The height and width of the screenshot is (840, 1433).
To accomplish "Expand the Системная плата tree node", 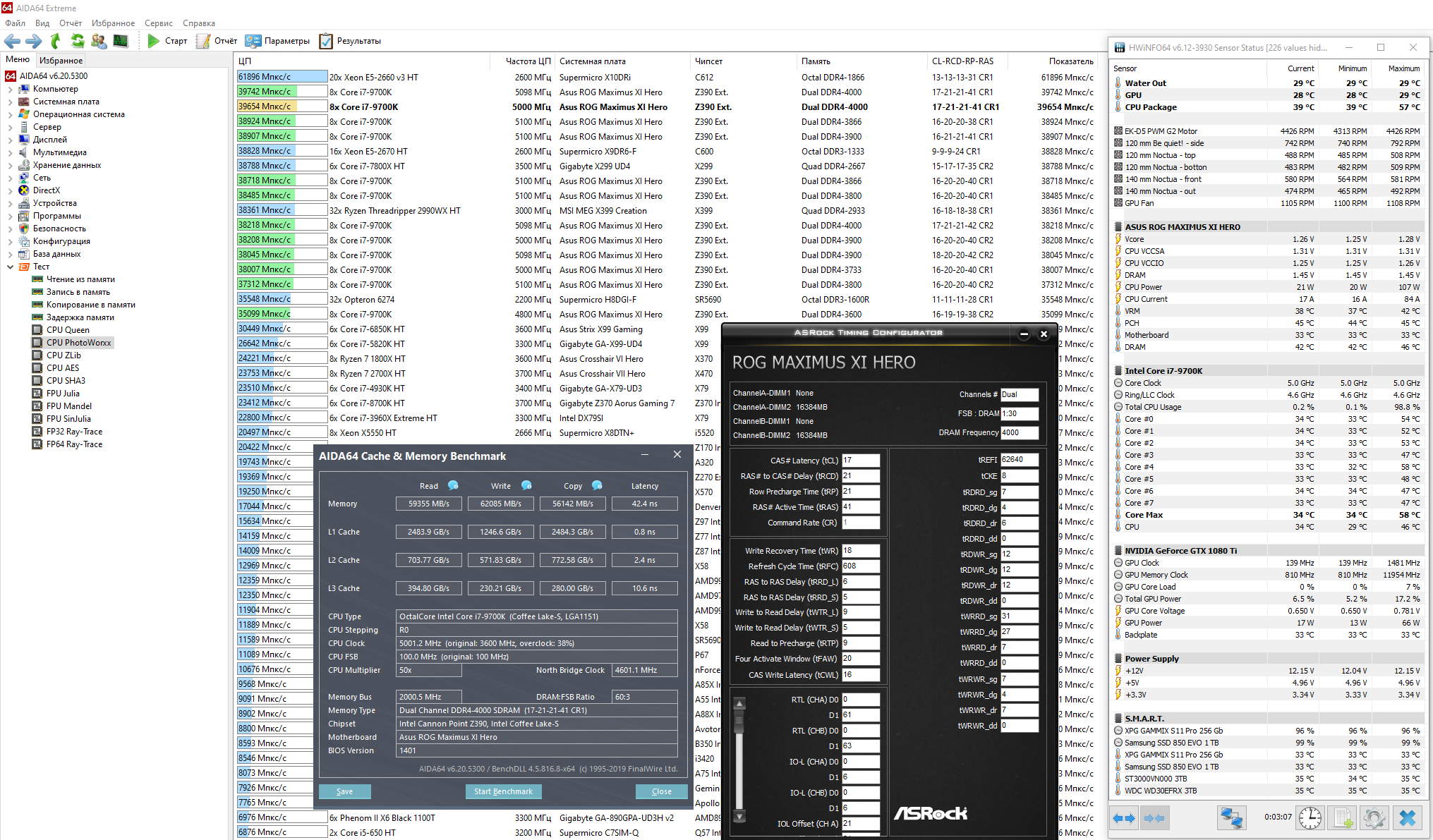I will (10, 102).
